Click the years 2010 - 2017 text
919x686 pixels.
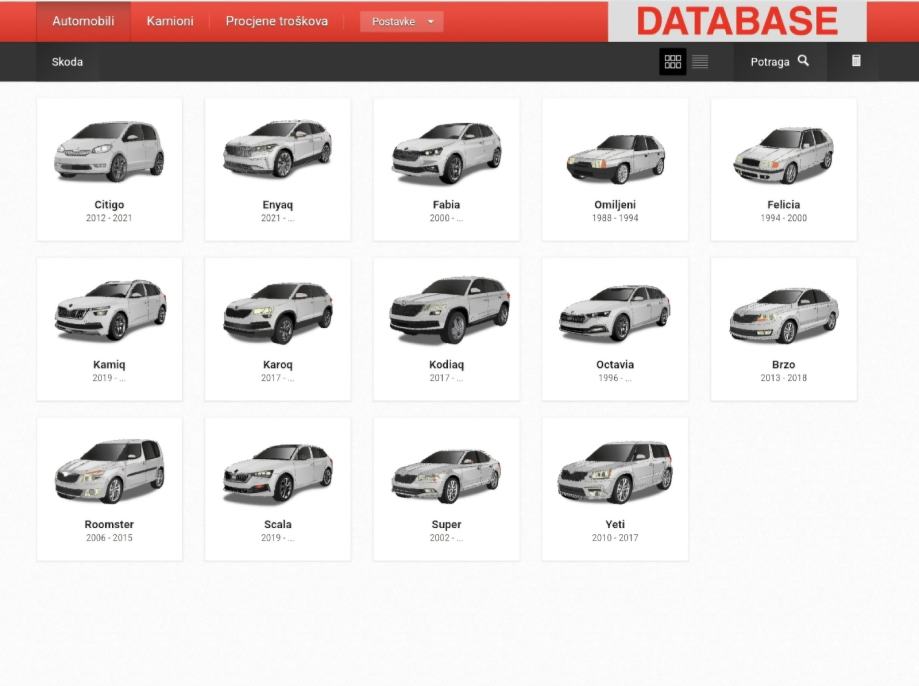pyautogui.click(x=615, y=538)
